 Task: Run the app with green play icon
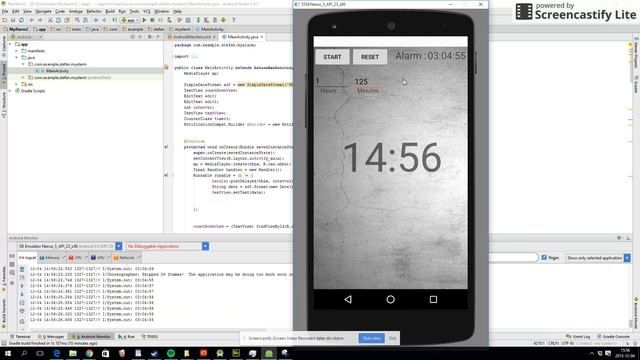[x=144, y=20]
